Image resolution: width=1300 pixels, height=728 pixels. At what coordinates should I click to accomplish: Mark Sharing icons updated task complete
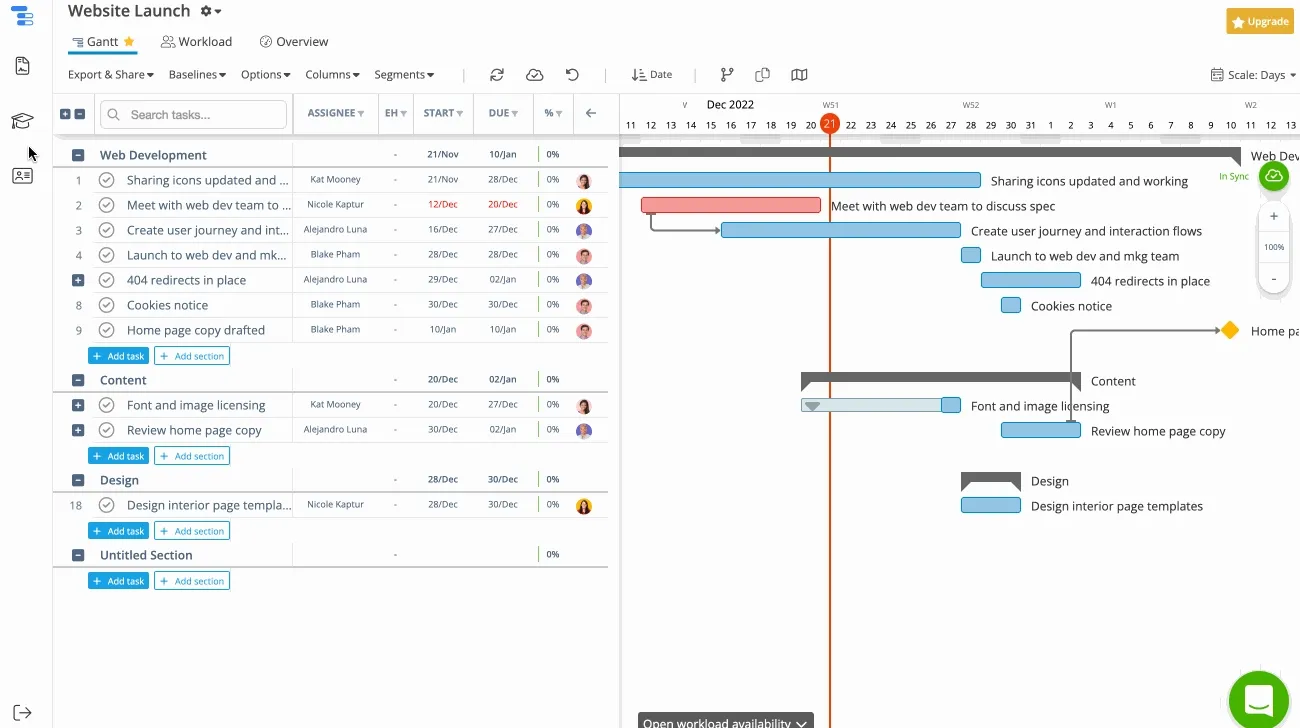coord(107,180)
